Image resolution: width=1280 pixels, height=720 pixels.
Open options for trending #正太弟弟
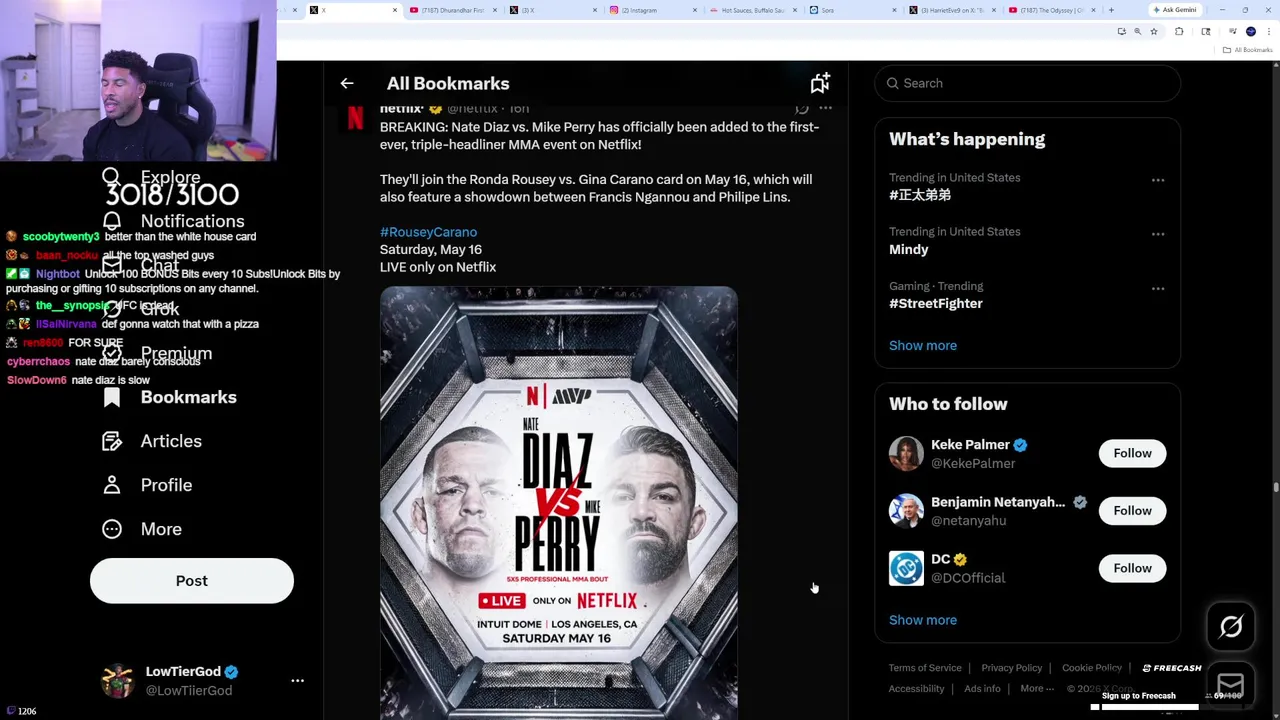[x=1158, y=180]
